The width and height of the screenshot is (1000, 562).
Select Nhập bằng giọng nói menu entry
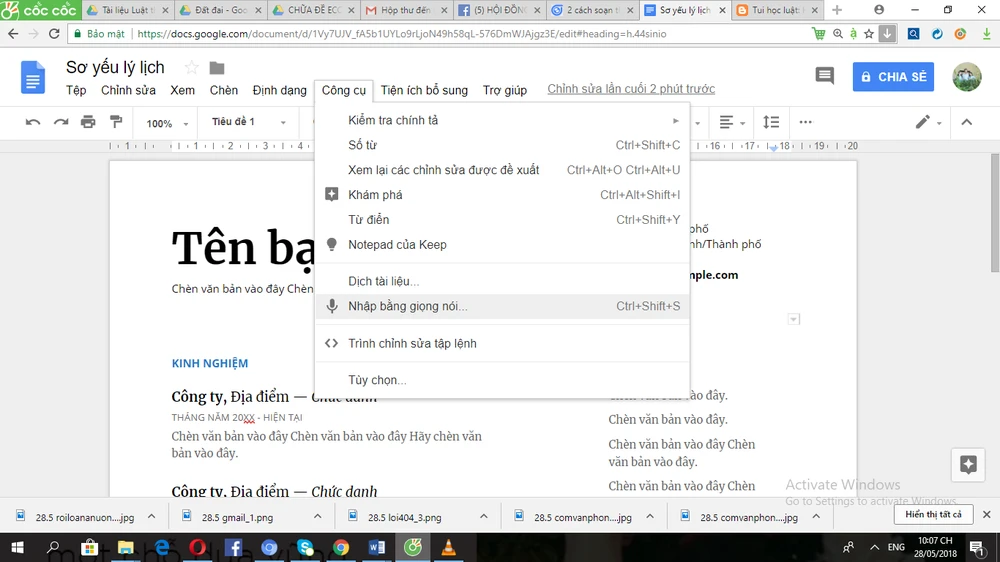coord(407,306)
